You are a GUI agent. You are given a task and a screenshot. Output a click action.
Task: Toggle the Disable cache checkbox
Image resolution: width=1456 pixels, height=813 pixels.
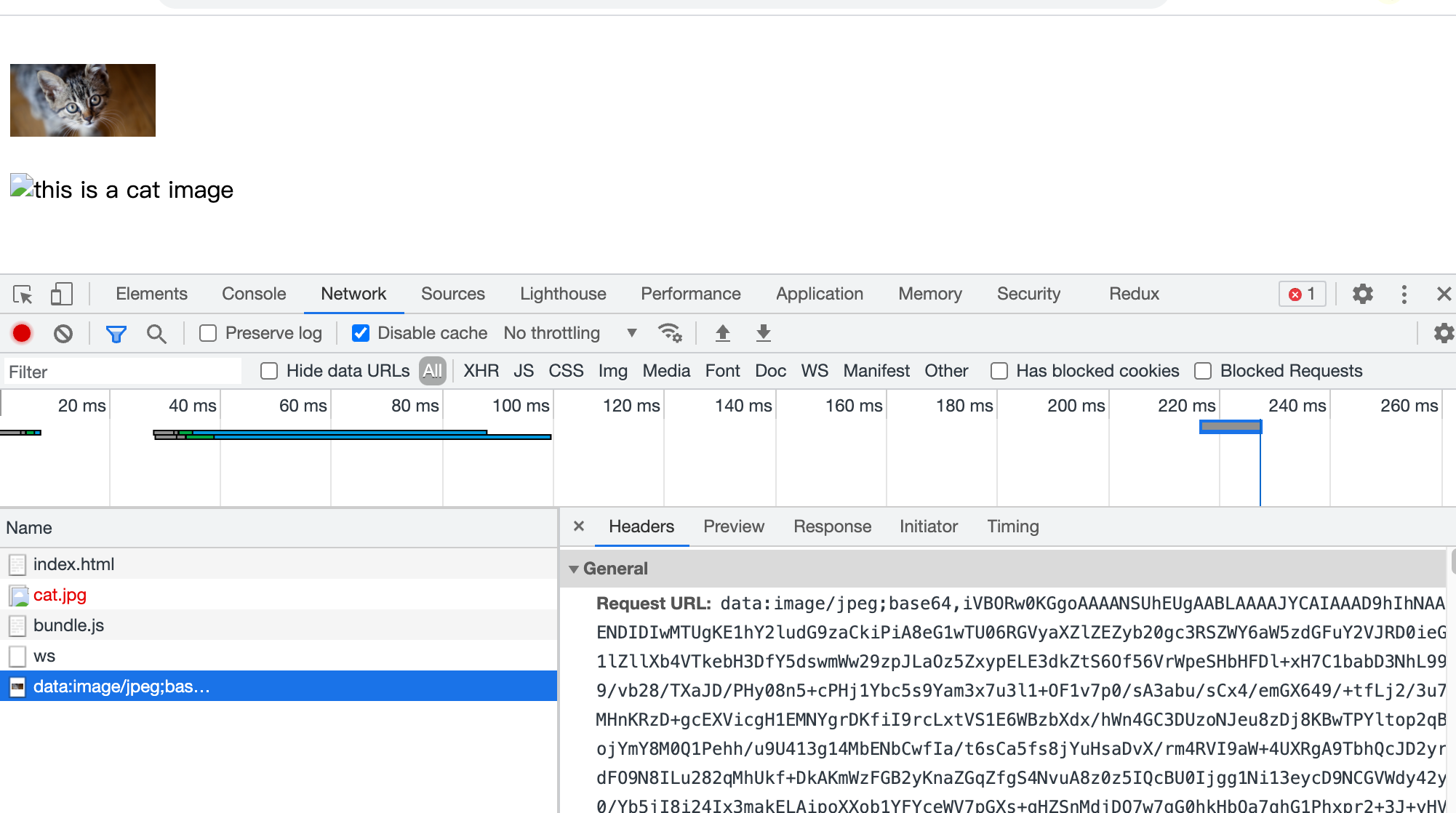point(362,332)
